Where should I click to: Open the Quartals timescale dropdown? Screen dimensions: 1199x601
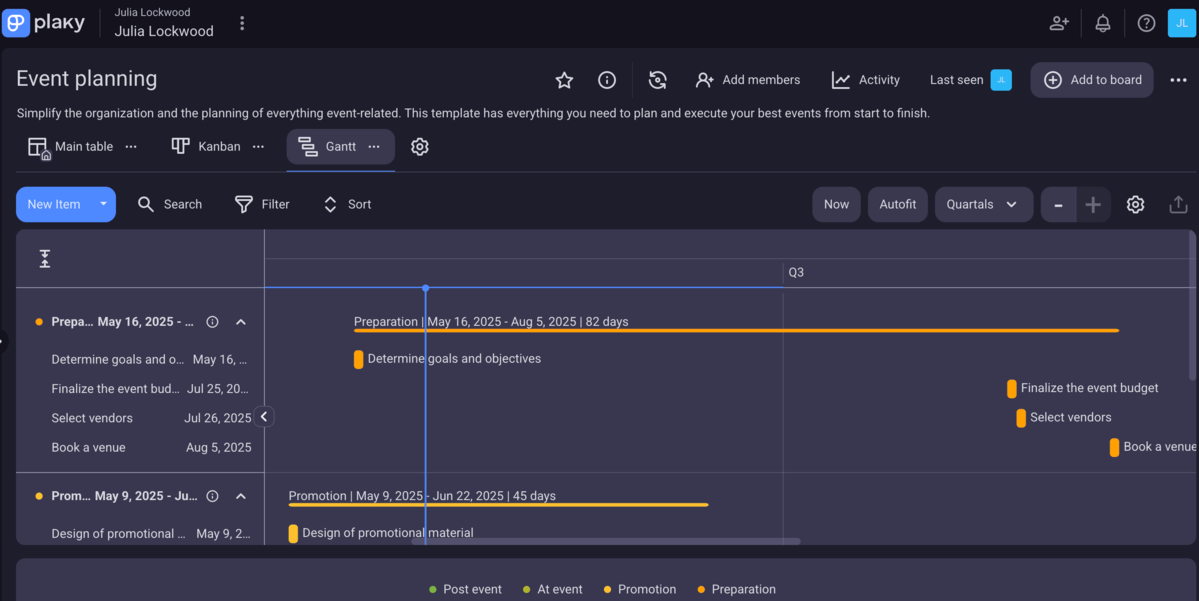pos(983,204)
